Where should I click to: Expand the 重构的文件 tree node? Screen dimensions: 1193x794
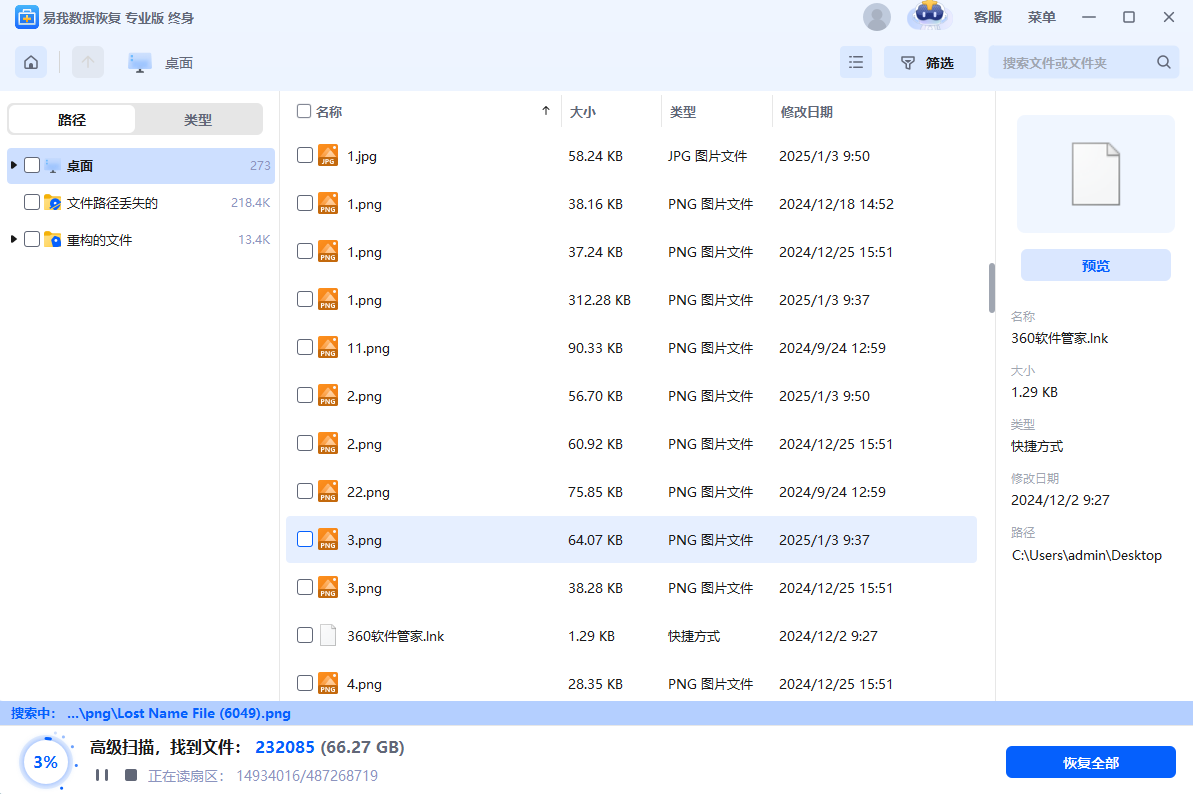[14, 240]
